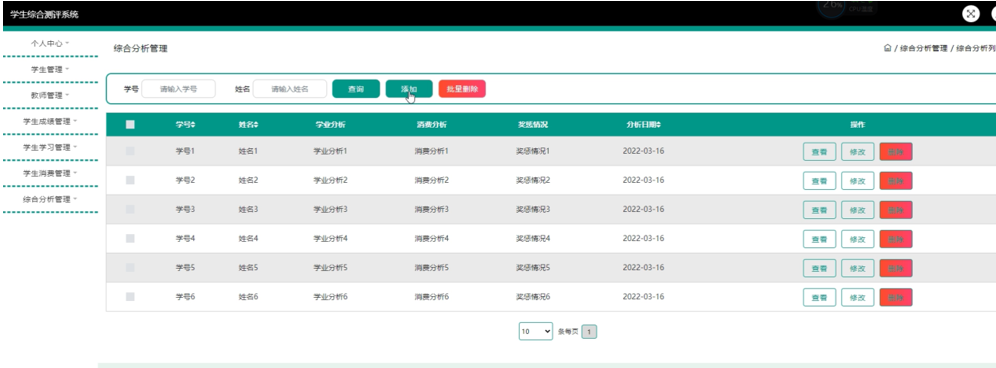Sort by 姓名 column arrows
Viewport: 996px width, 368px height.
pos(256,125)
